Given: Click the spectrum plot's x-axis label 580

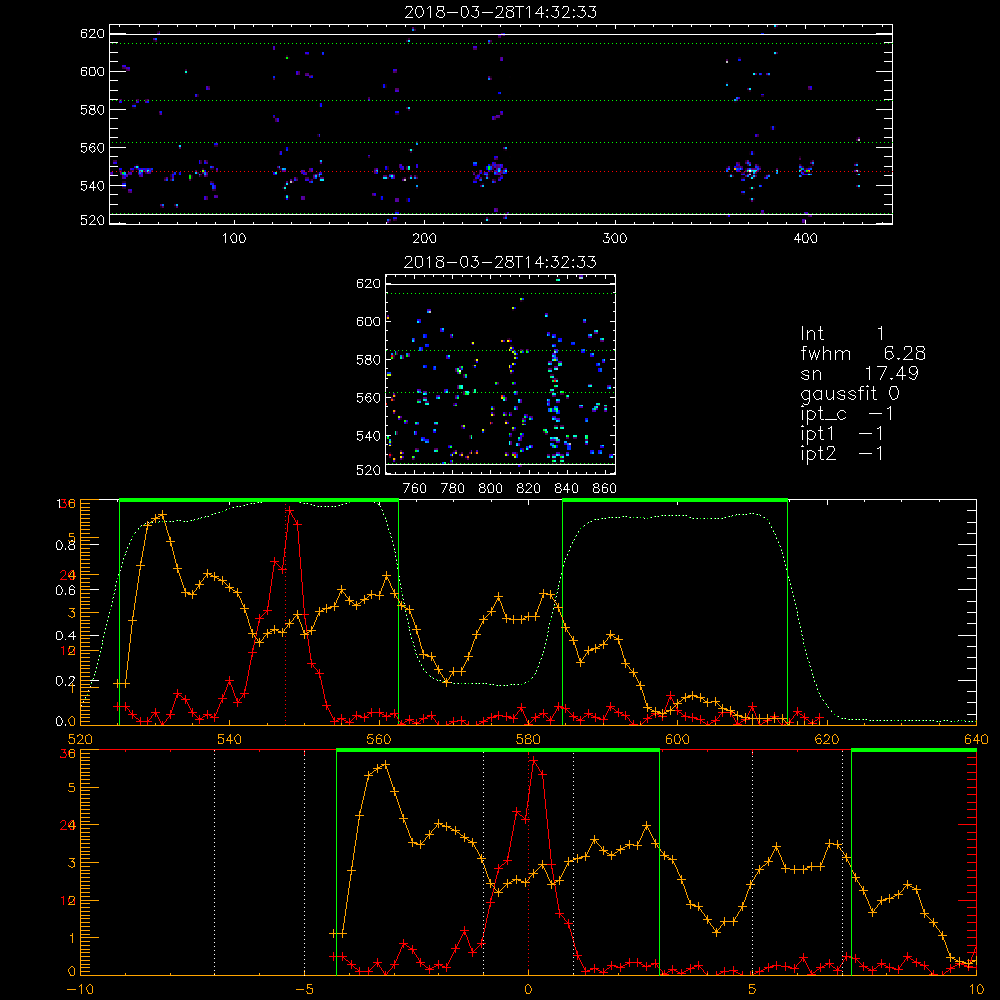Looking at the screenshot, I should coord(528,739).
